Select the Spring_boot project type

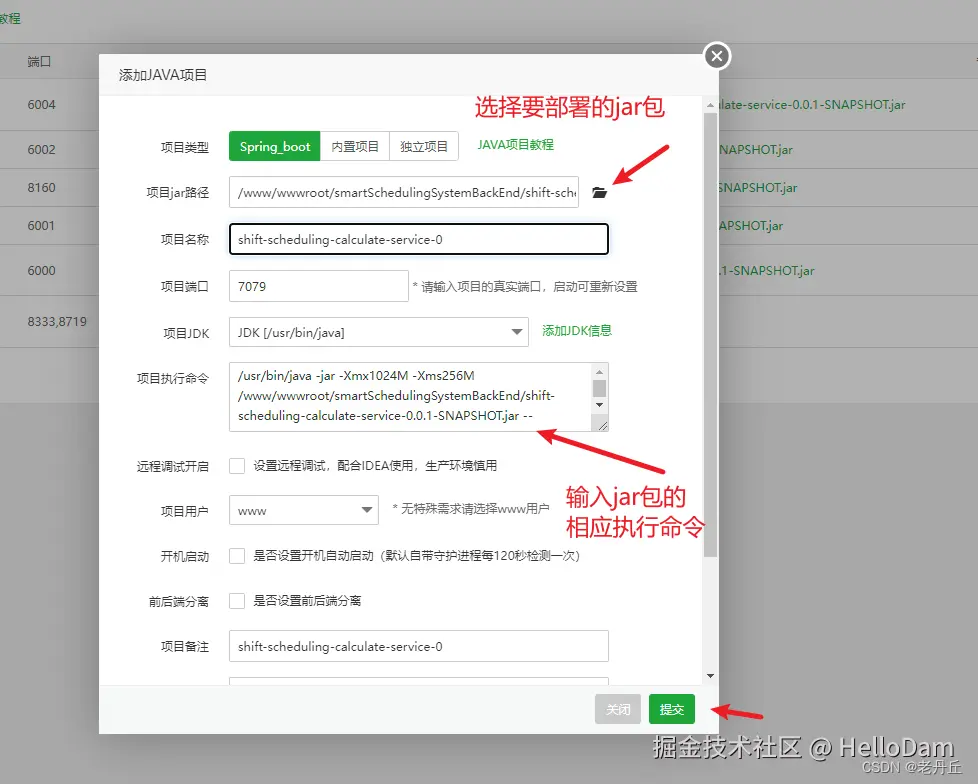(x=273, y=146)
